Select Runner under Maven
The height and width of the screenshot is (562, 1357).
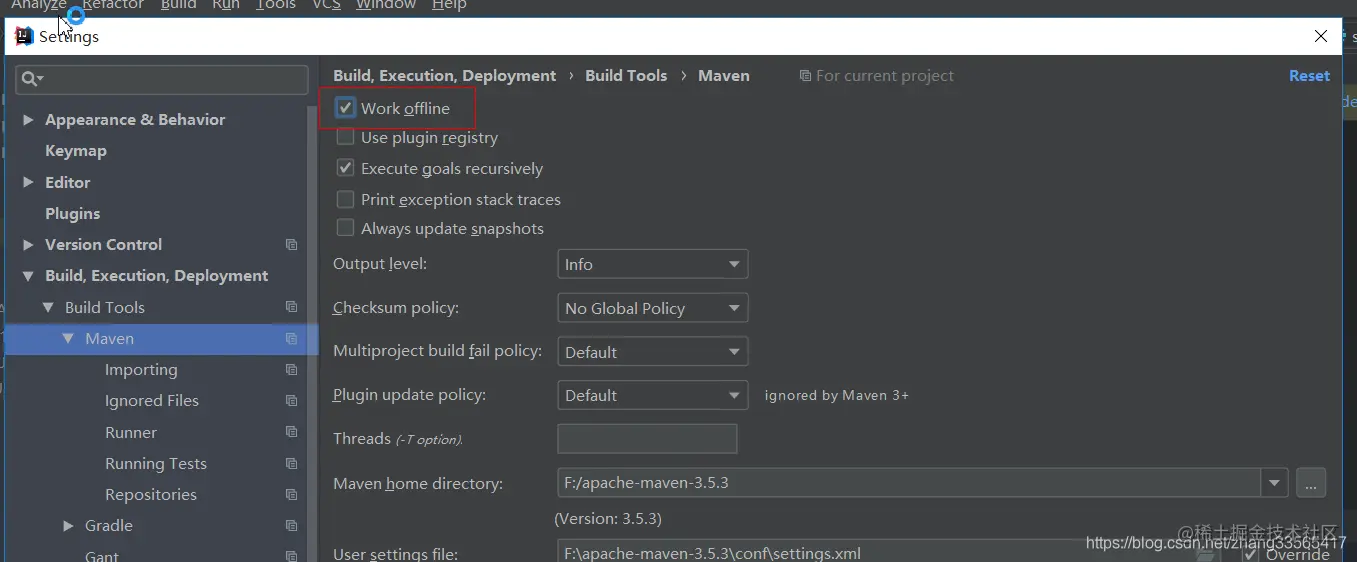pyautogui.click(x=131, y=433)
